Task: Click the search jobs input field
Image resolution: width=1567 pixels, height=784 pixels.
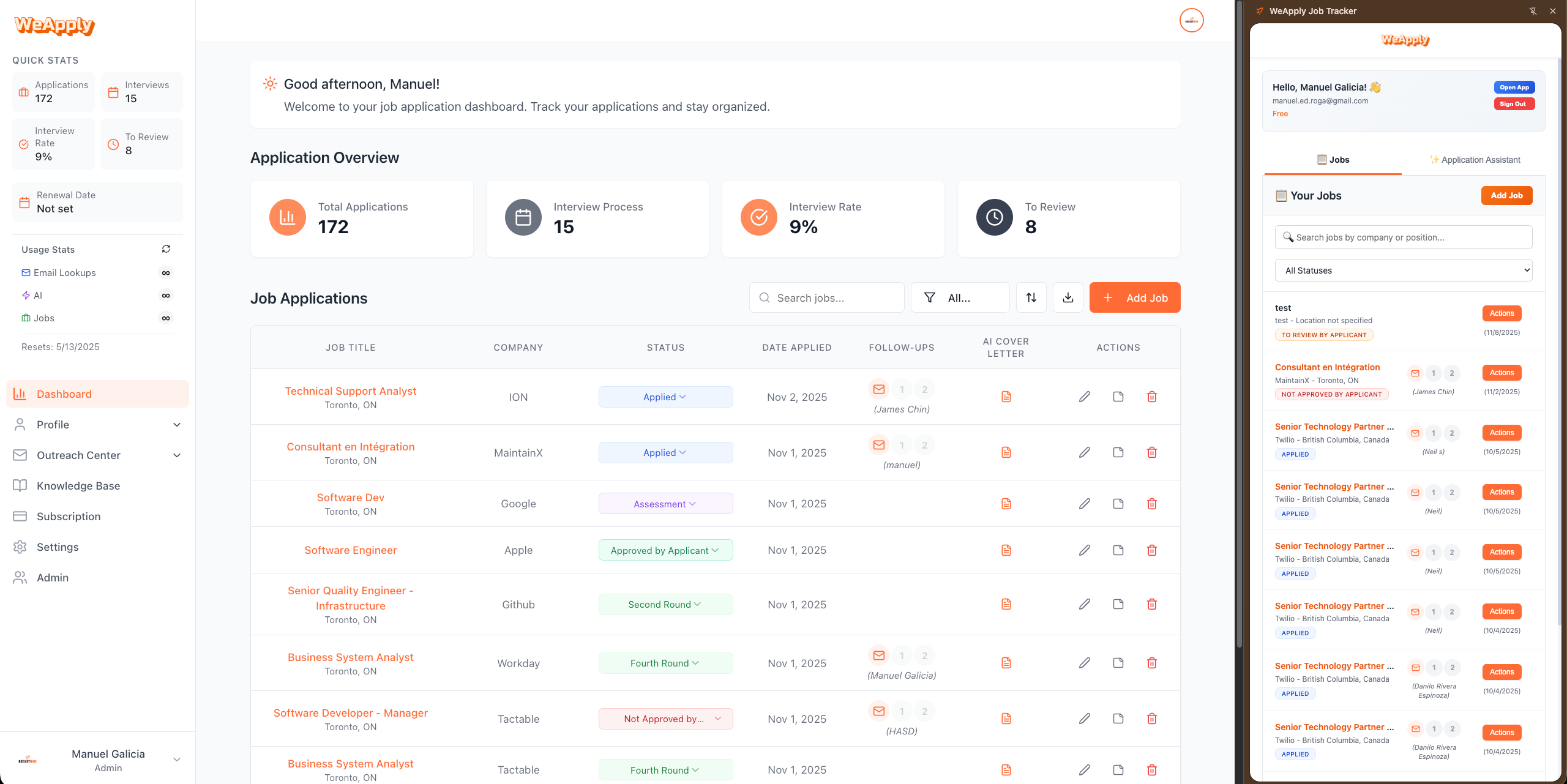Action: tap(826, 297)
